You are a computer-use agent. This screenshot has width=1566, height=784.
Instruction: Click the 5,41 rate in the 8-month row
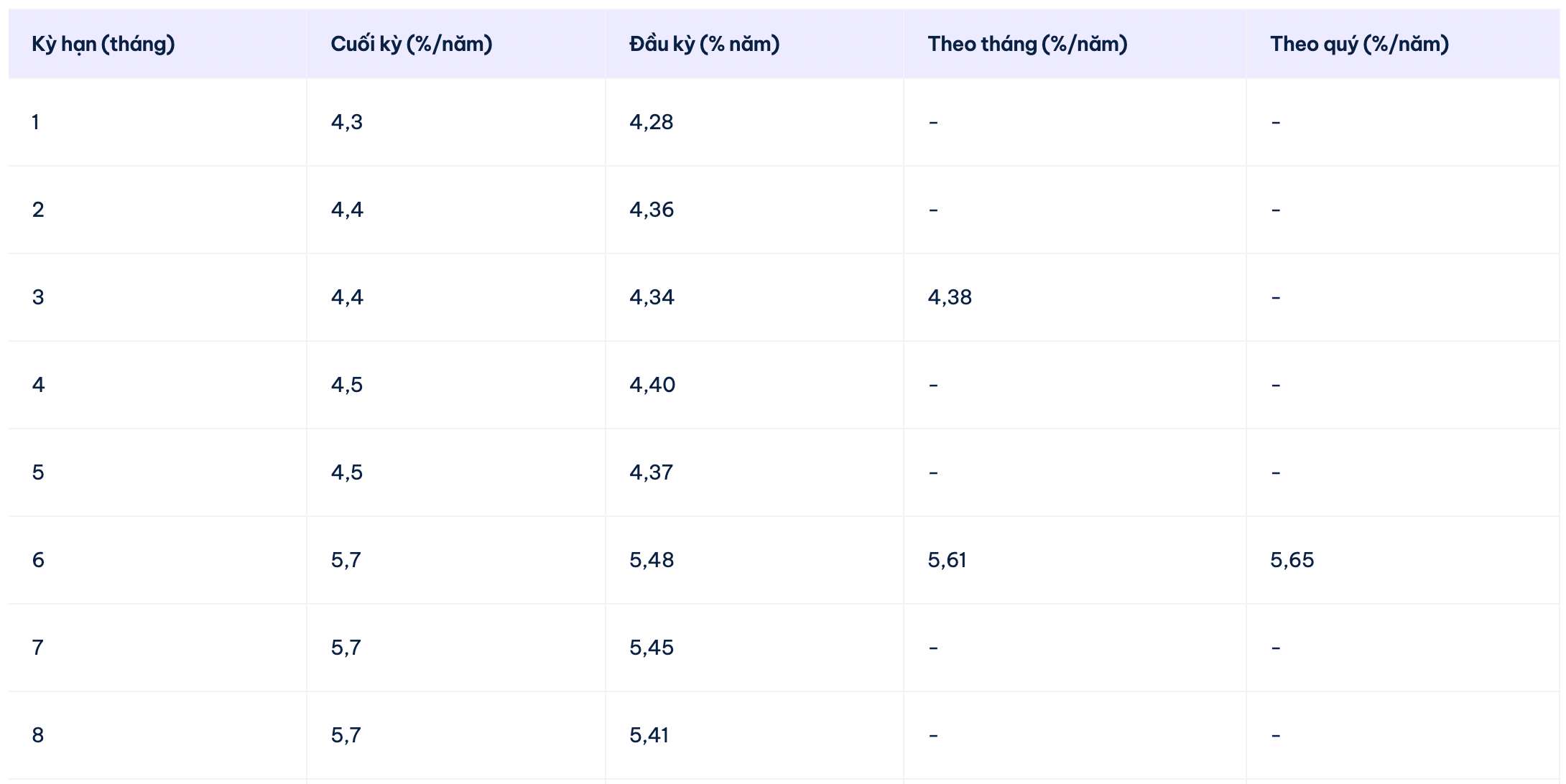(649, 735)
